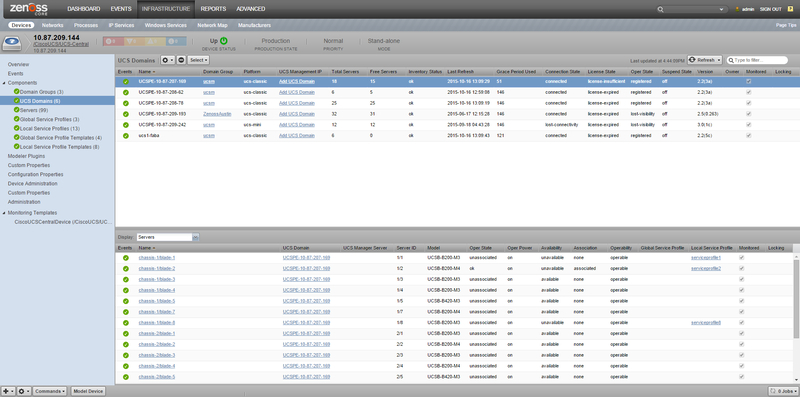Open the Advanced menu
This screenshot has height=397, width=800.
(x=251, y=9)
